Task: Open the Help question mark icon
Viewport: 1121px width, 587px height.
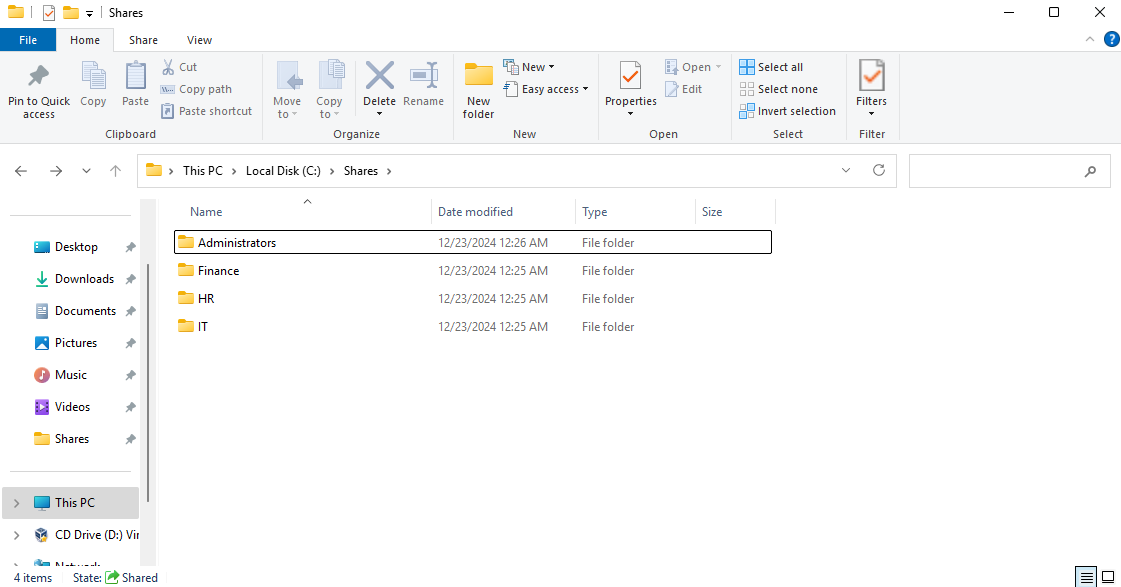Action: [x=1110, y=40]
